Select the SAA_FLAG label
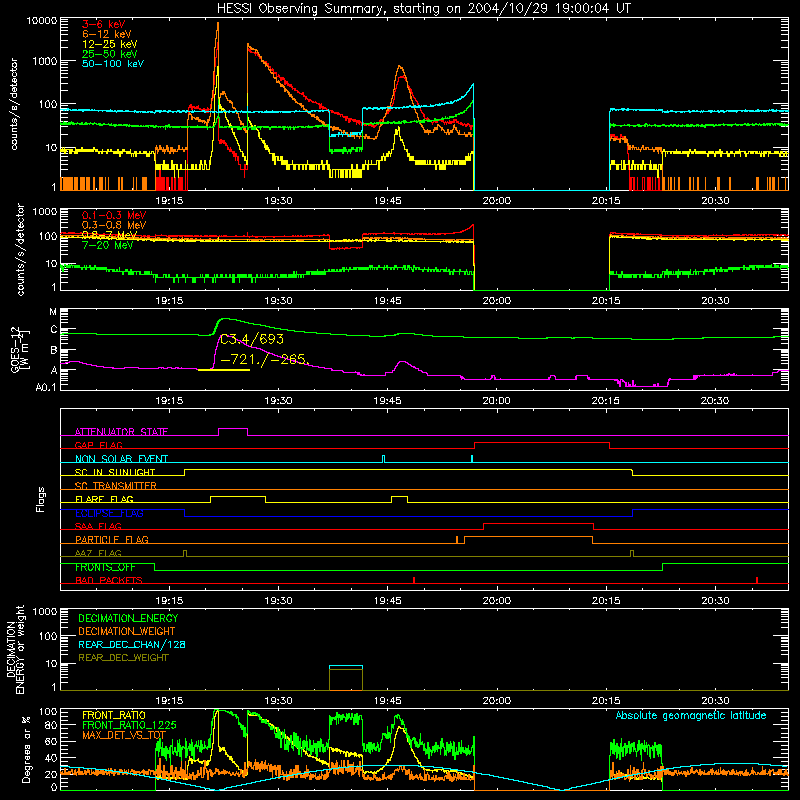 coord(98,526)
